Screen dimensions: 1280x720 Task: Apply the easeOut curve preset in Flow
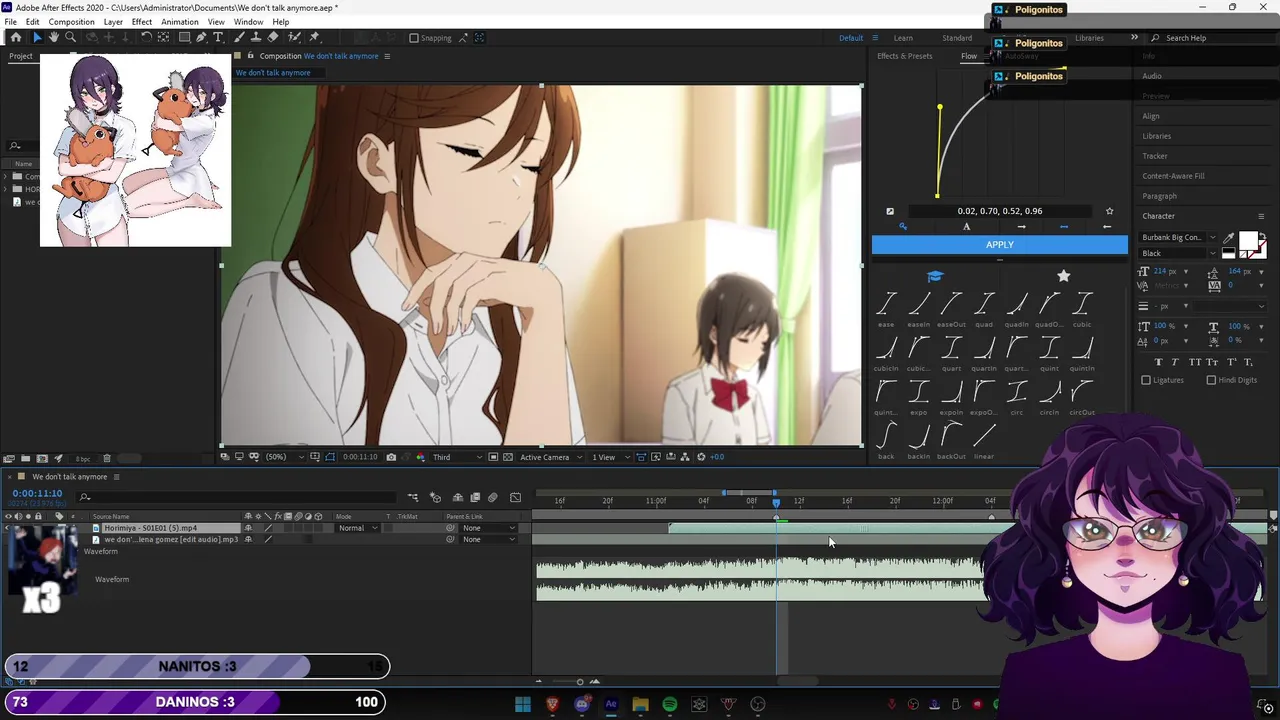[951, 309]
